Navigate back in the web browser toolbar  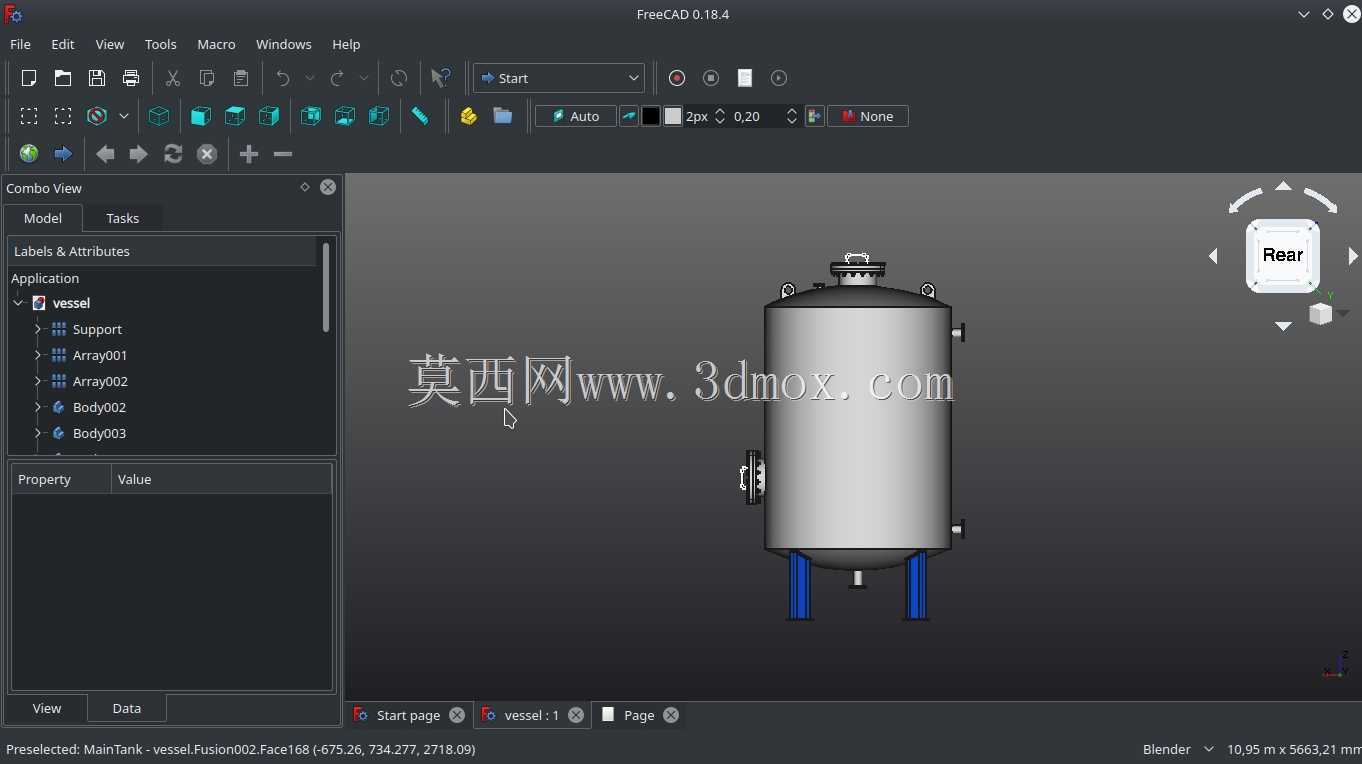click(x=105, y=154)
